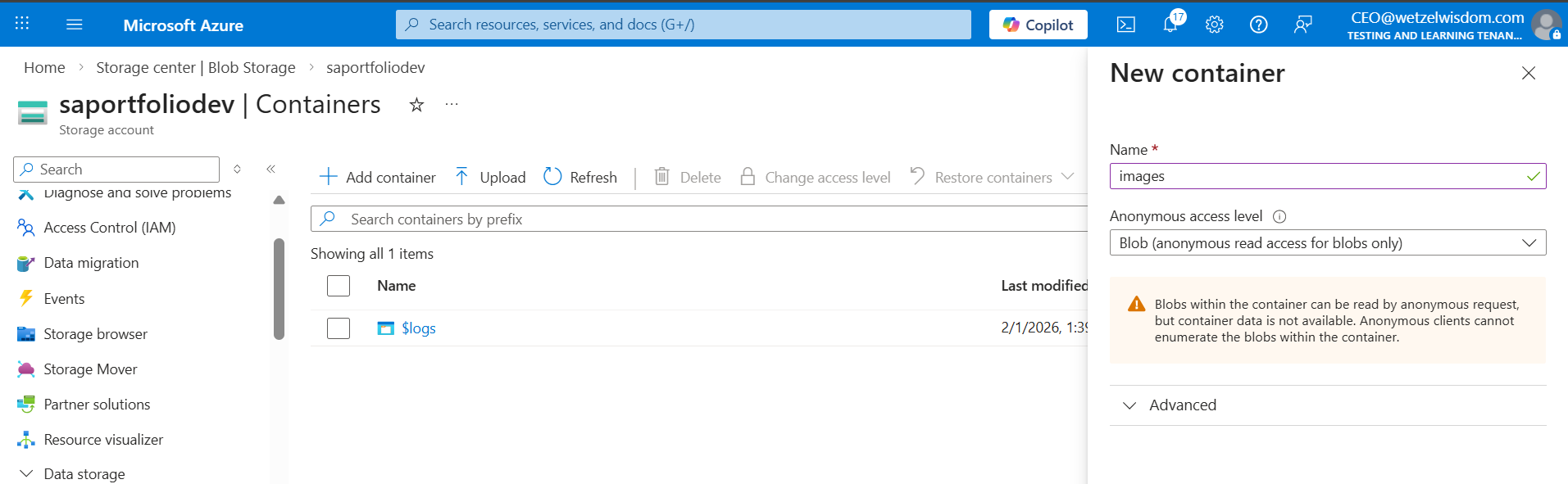
Task: Favorite saportfoliodev with the star icon
Action: [416, 105]
